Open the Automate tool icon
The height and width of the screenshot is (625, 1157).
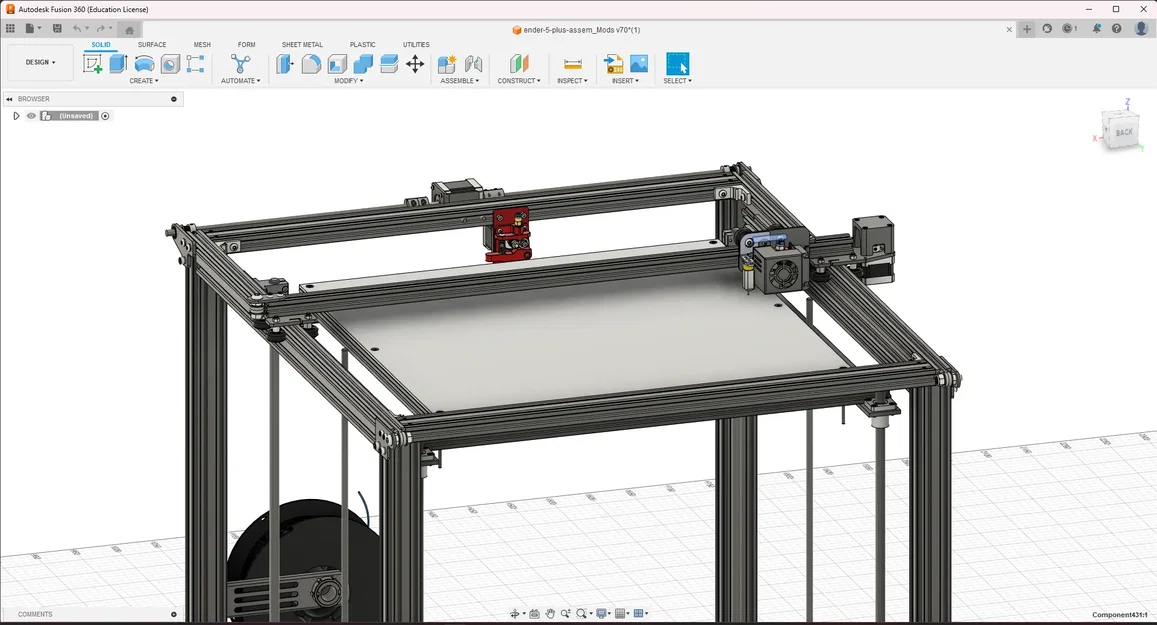point(240,64)
